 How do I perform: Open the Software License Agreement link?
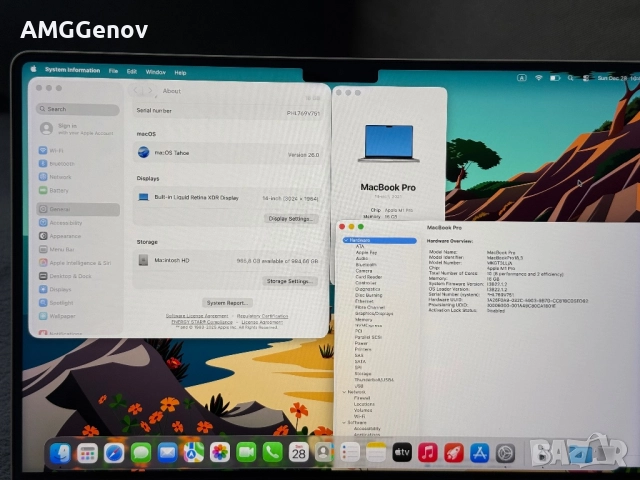pyautogui.click(x=197, y=316)
